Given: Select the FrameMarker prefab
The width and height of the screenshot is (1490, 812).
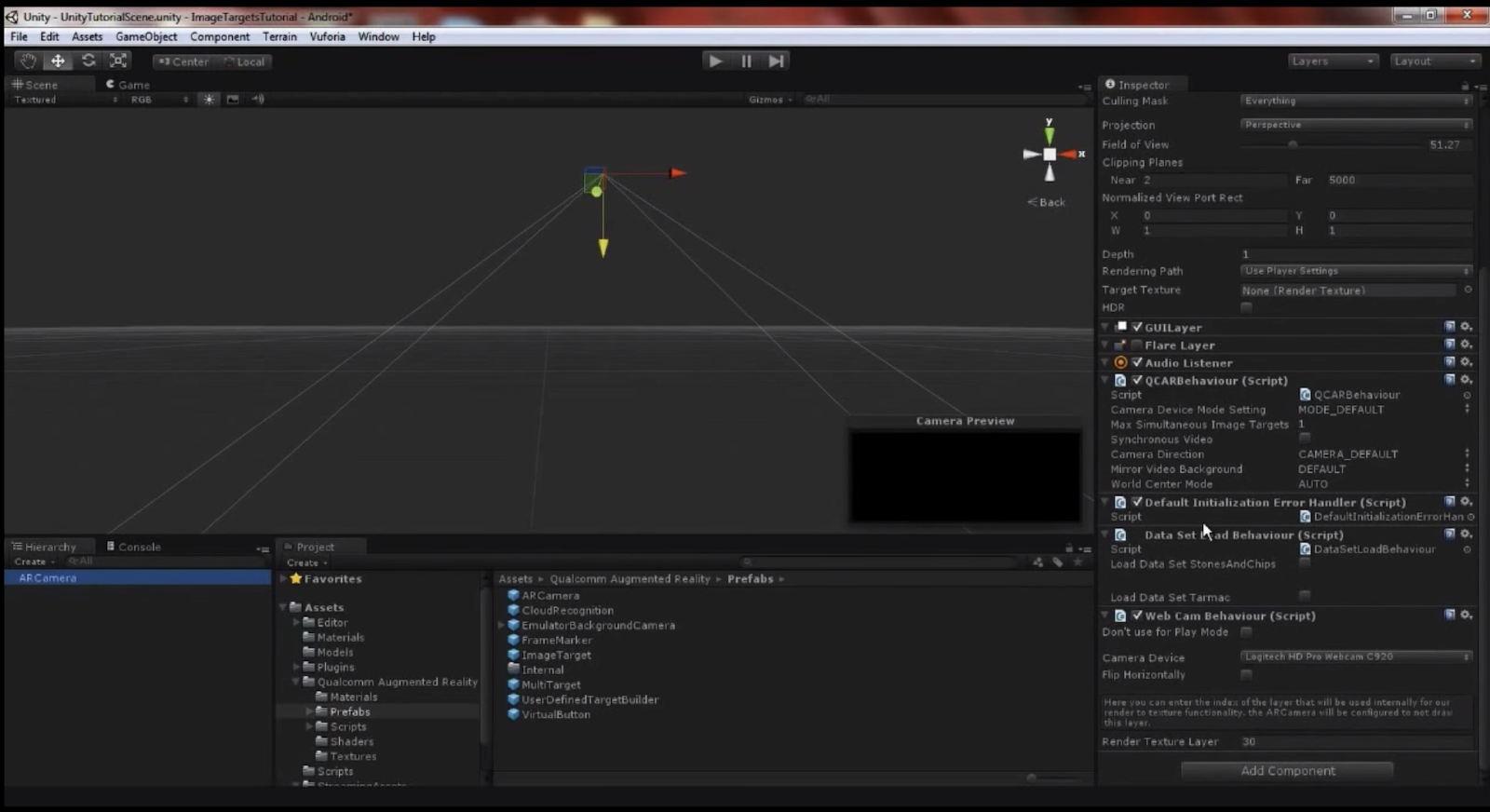Looking at the screenshot, I should pyautogui.click(x=549, y=641).
